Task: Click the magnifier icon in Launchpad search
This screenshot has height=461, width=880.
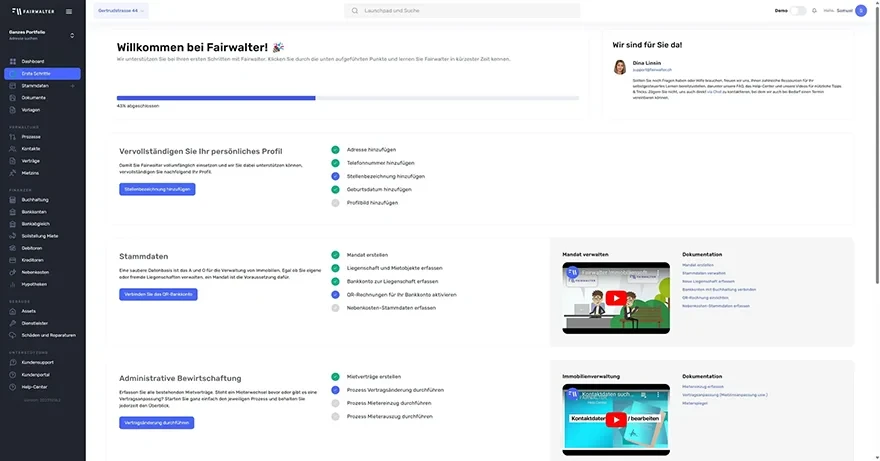Action: (355, 11)
